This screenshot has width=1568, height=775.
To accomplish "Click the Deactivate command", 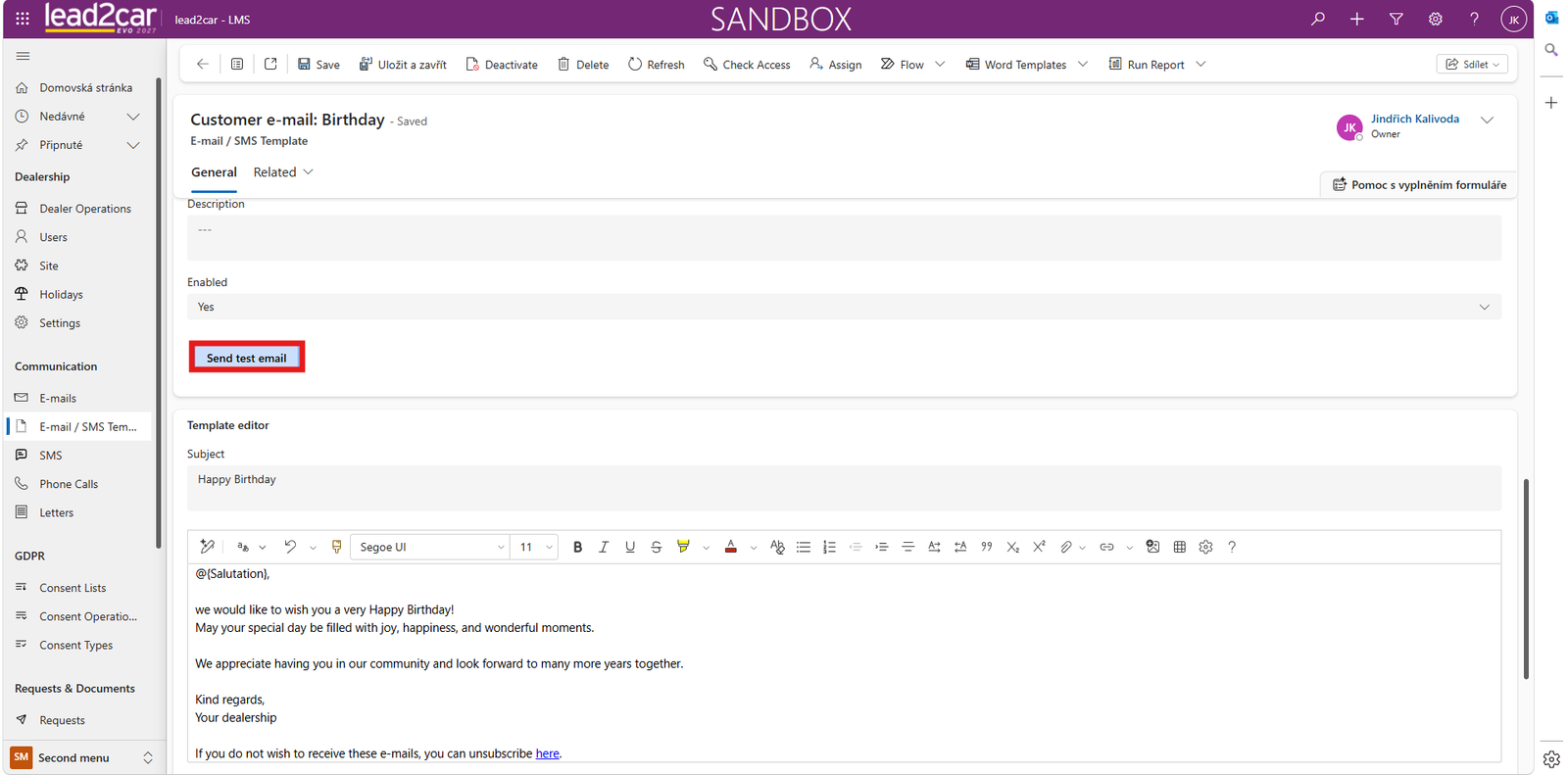I will point(502,64).
